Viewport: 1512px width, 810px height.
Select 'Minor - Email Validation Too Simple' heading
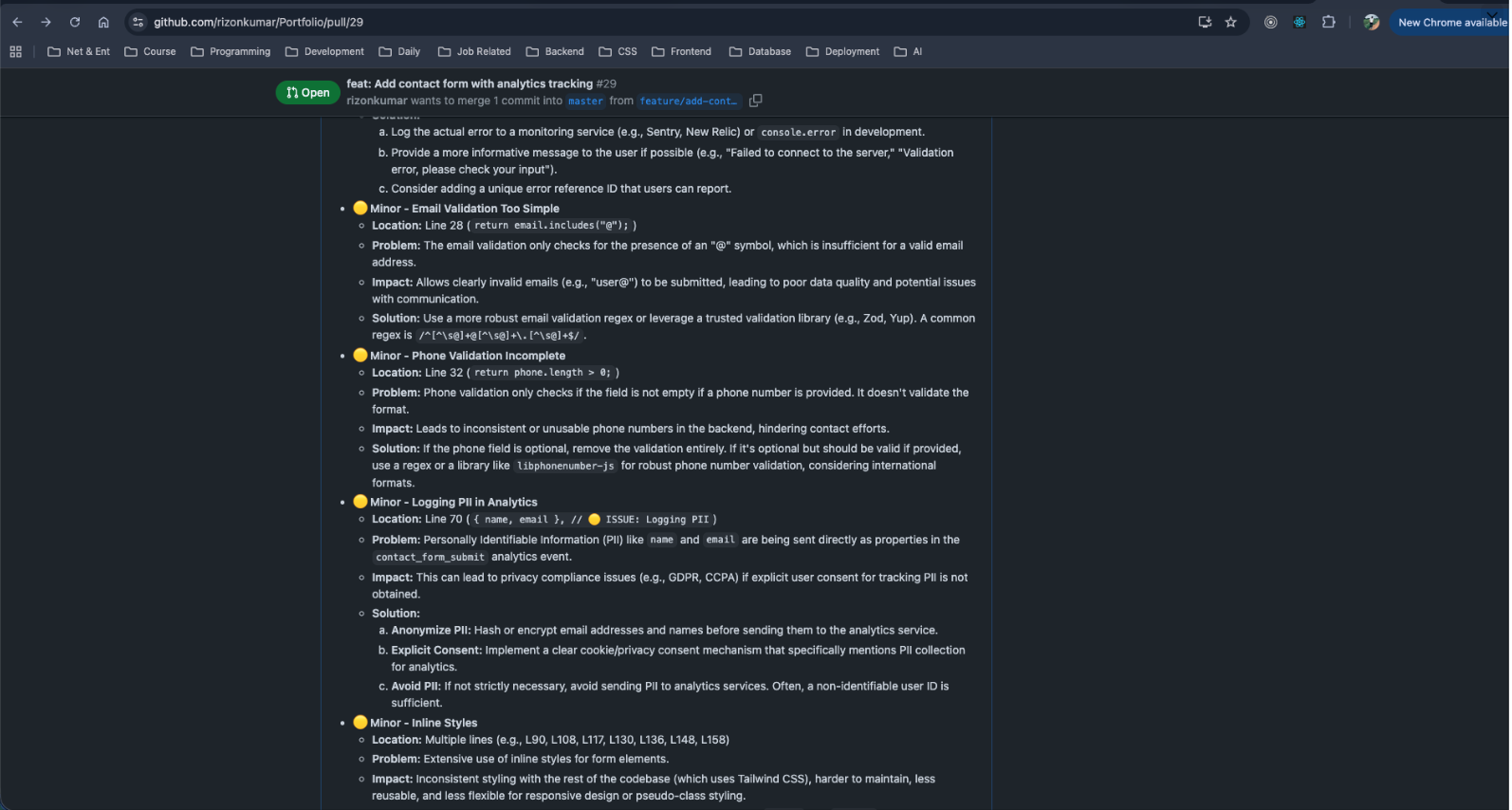[464, 209]
